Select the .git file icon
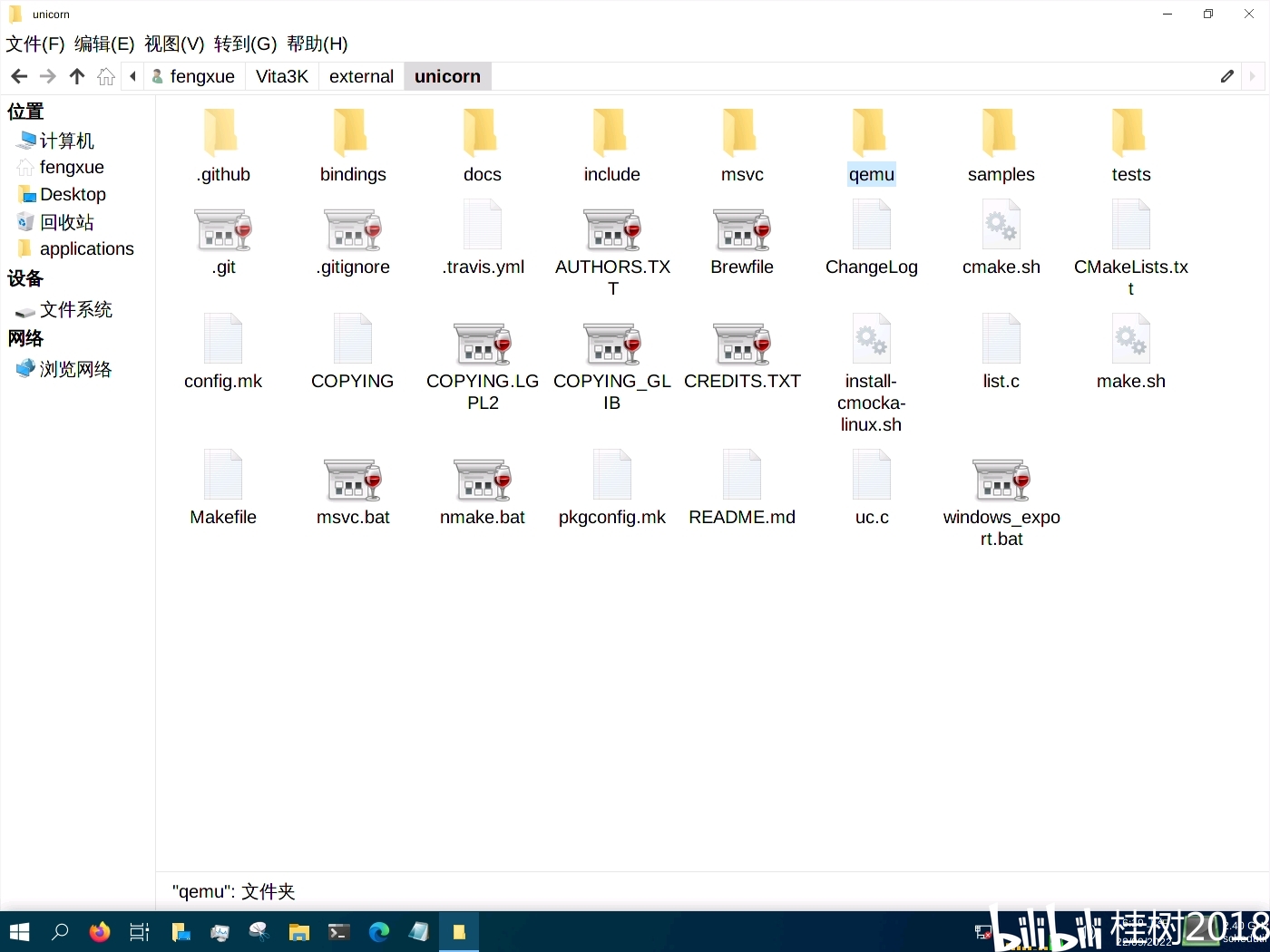1270x952 pixels. coord(223,228)
